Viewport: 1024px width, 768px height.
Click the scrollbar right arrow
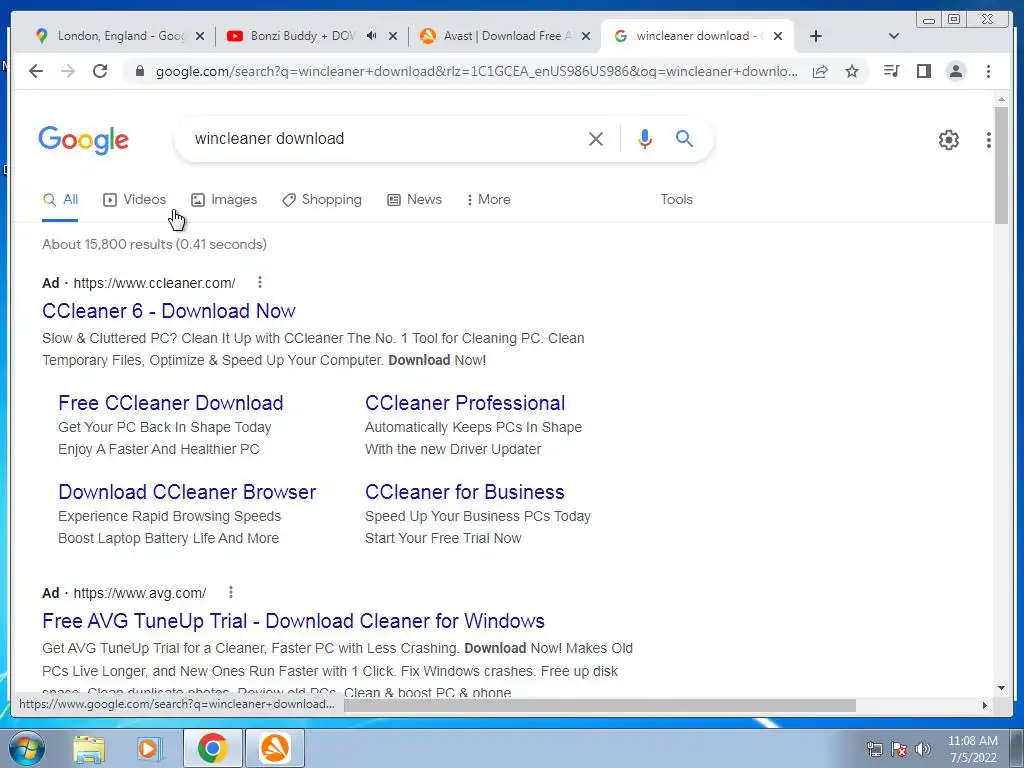pos(985,705)
